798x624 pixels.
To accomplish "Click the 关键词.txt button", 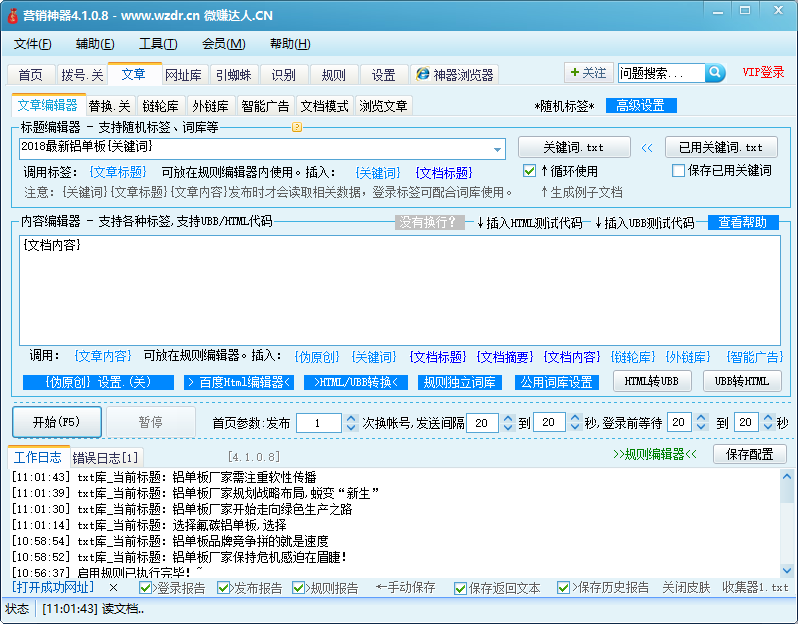I will 574,148.
